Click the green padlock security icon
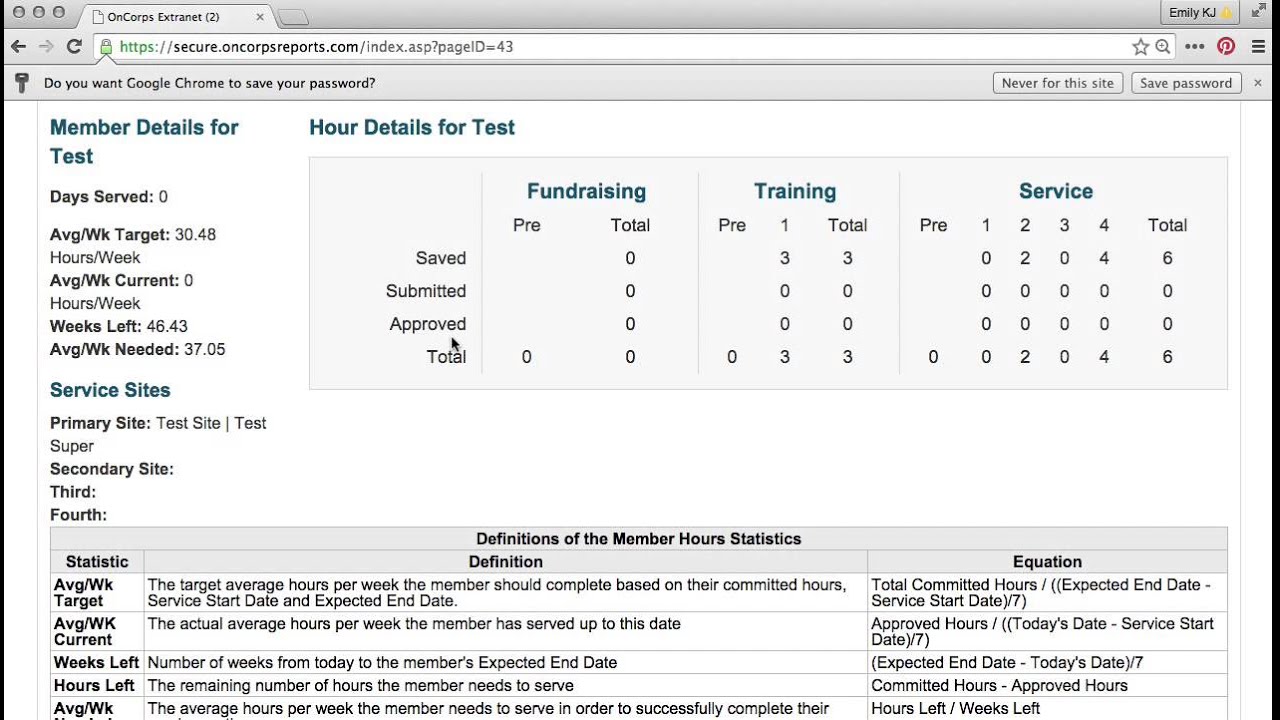 [106, 47]
